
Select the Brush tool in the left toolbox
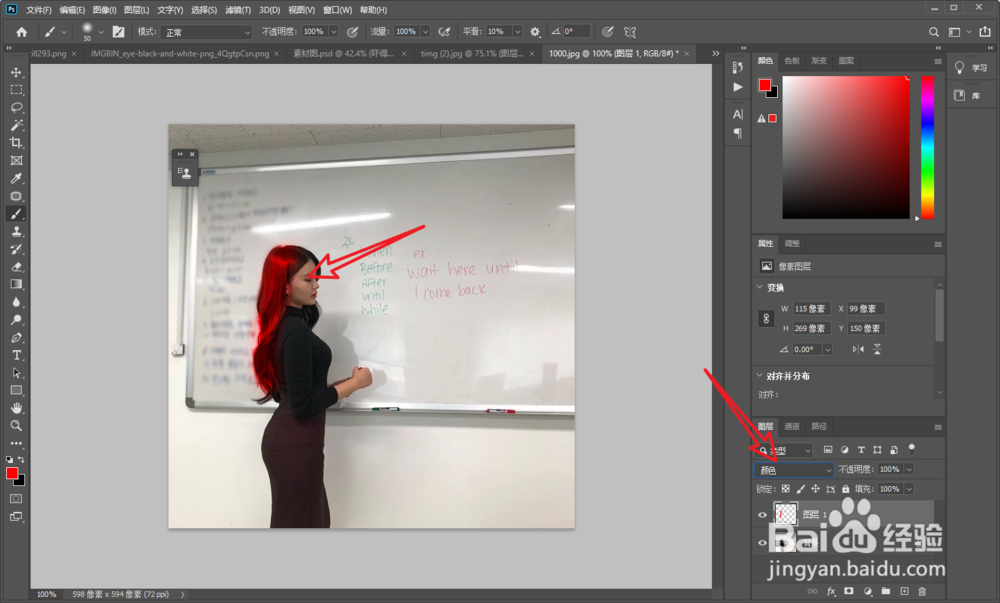17,214
